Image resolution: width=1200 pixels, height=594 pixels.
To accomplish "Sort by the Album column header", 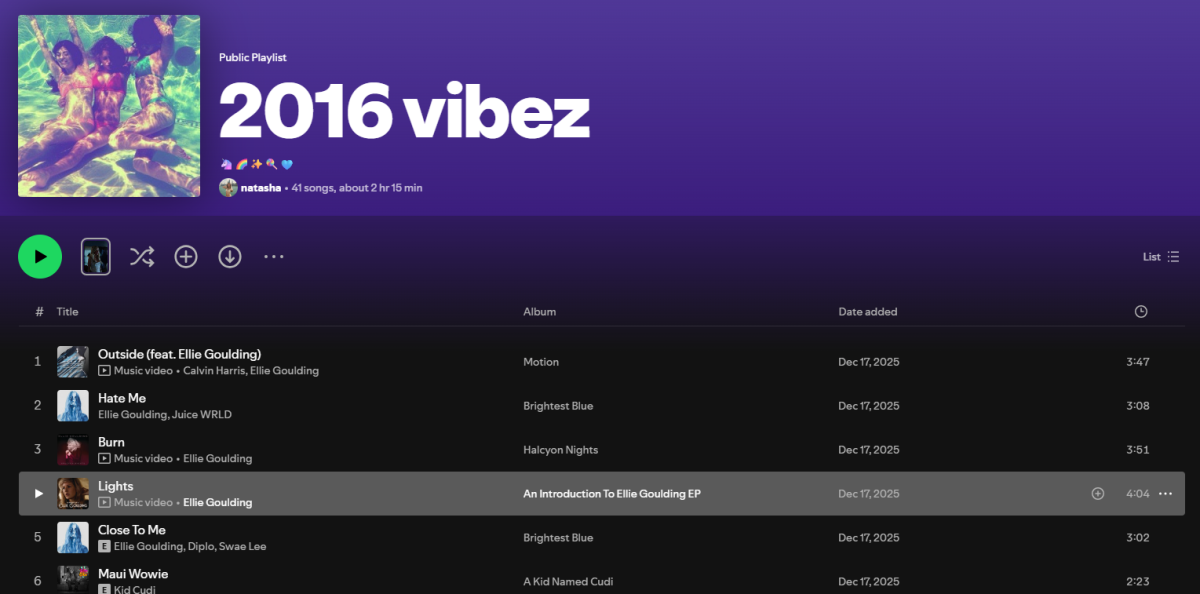I will click(540, 312).
